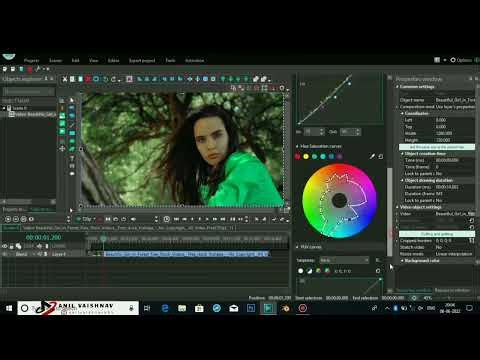Select the Video timeline tab
480x360 pixels.
tap(128, 228)
